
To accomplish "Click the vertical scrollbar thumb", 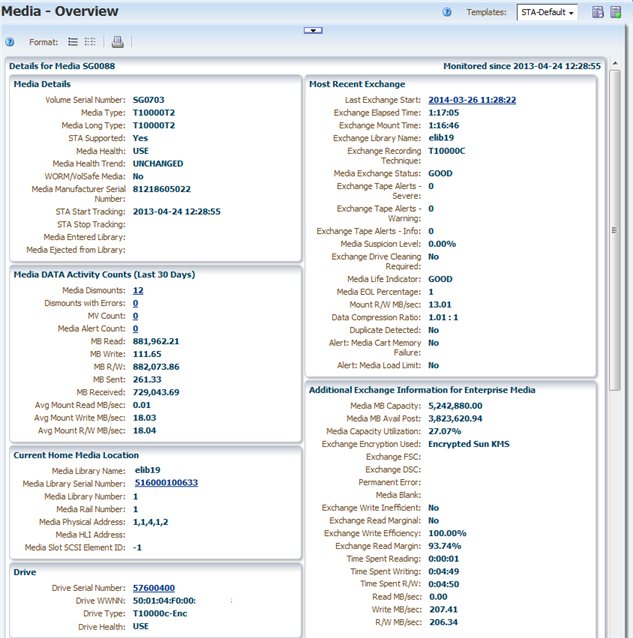I will tap(615, 230).
